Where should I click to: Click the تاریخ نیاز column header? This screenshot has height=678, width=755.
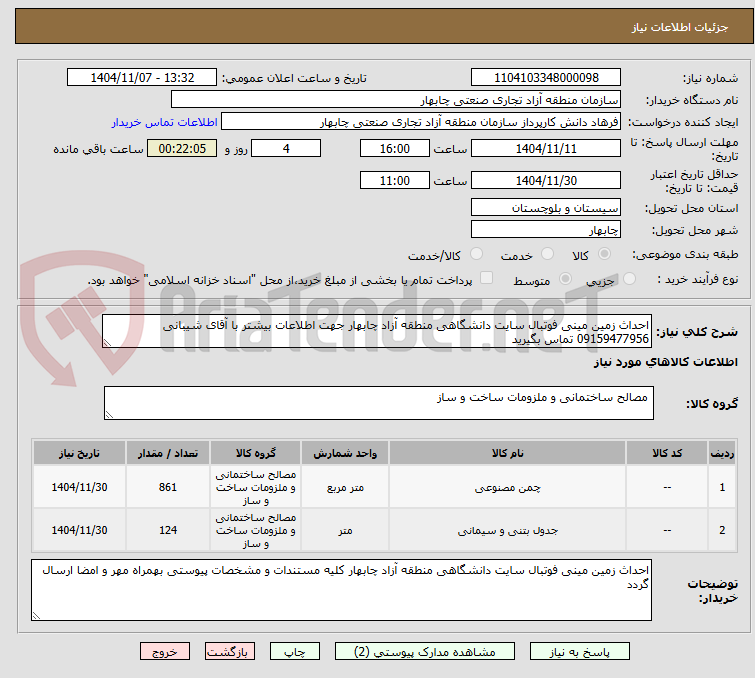pos(79,453)
